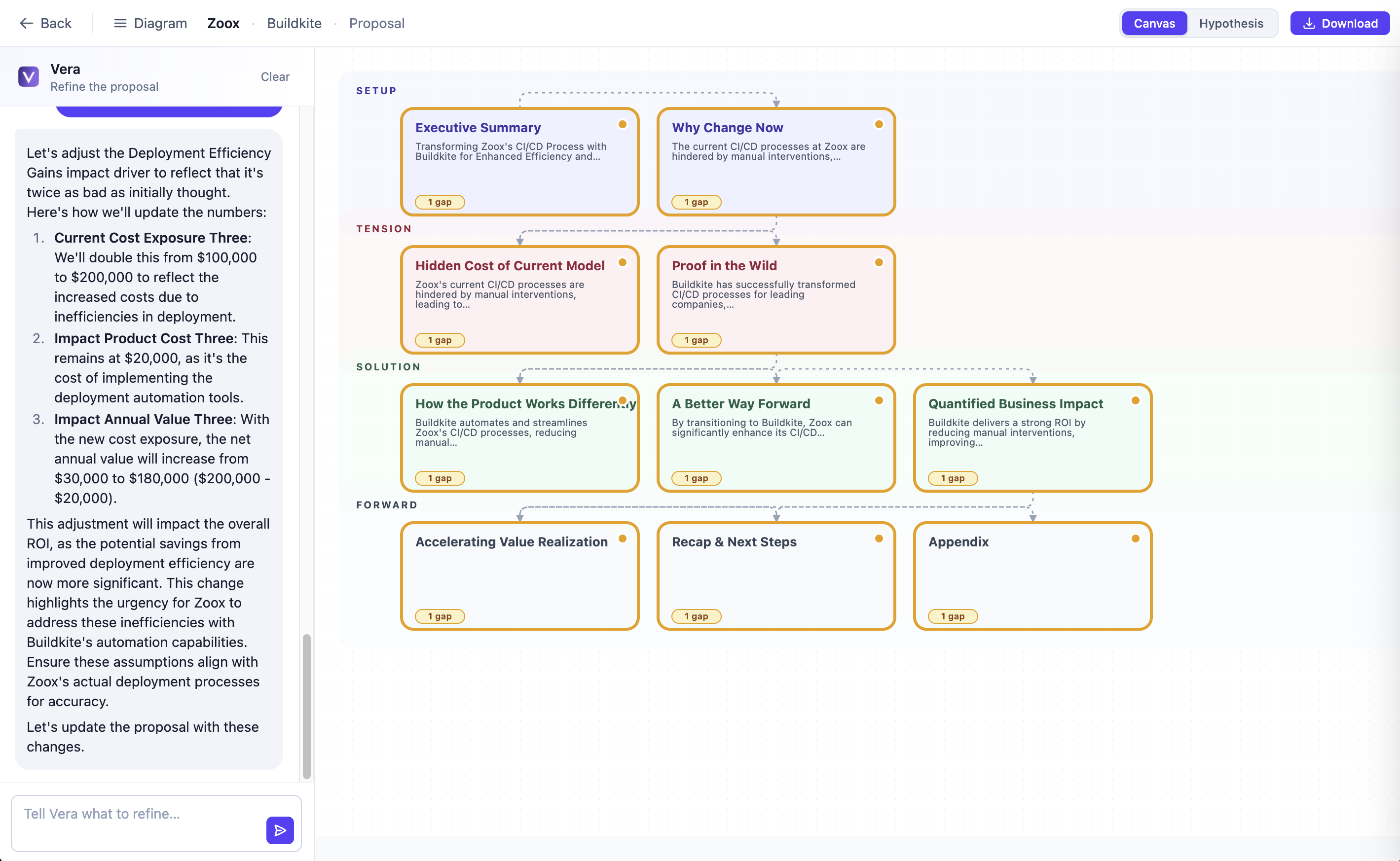Click status dot on How the Product Works card
Viewport: 1400px width, 861px height.
(623, 400)
